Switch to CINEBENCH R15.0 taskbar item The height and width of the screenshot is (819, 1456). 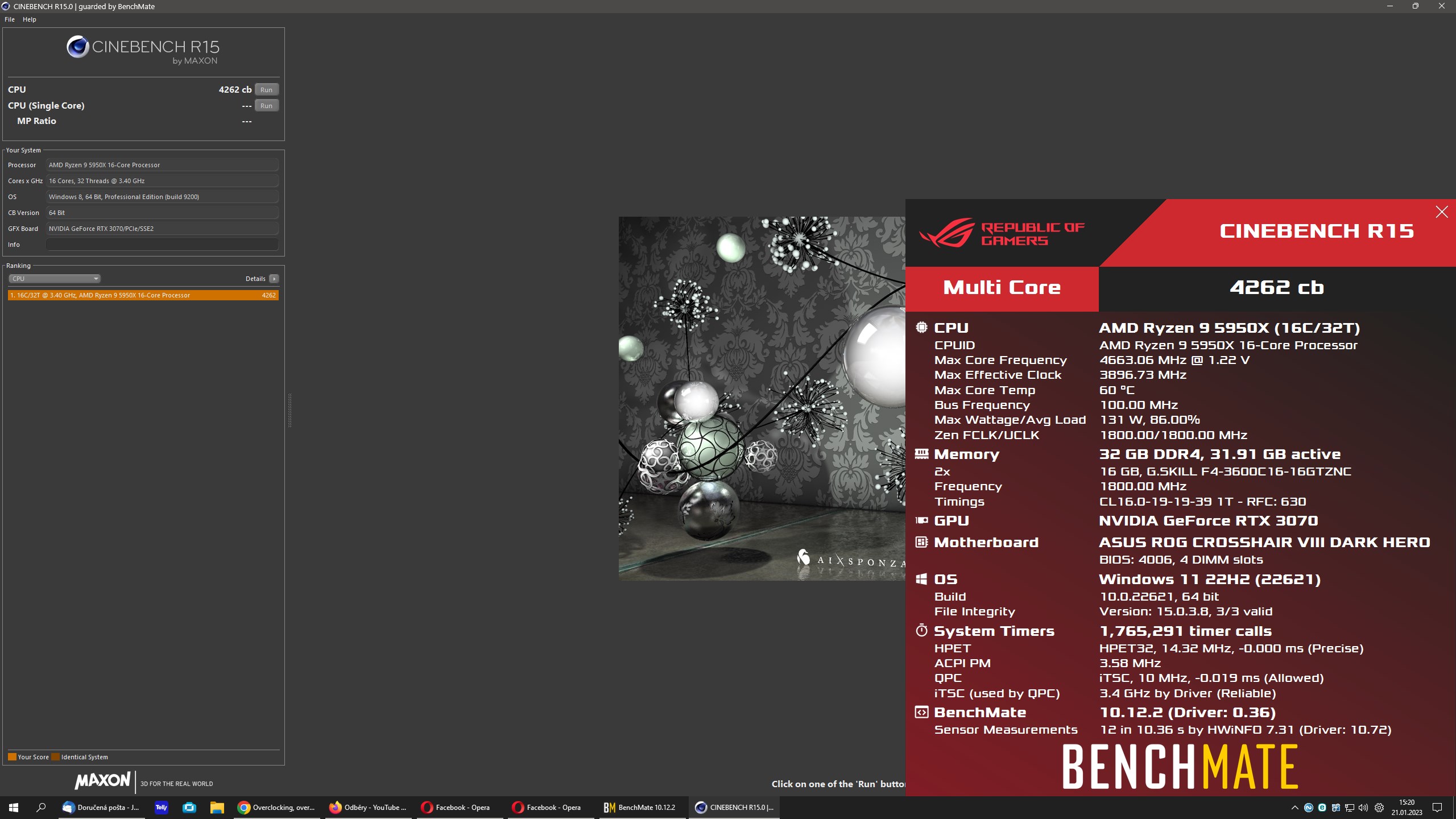[x=734, y=807]
